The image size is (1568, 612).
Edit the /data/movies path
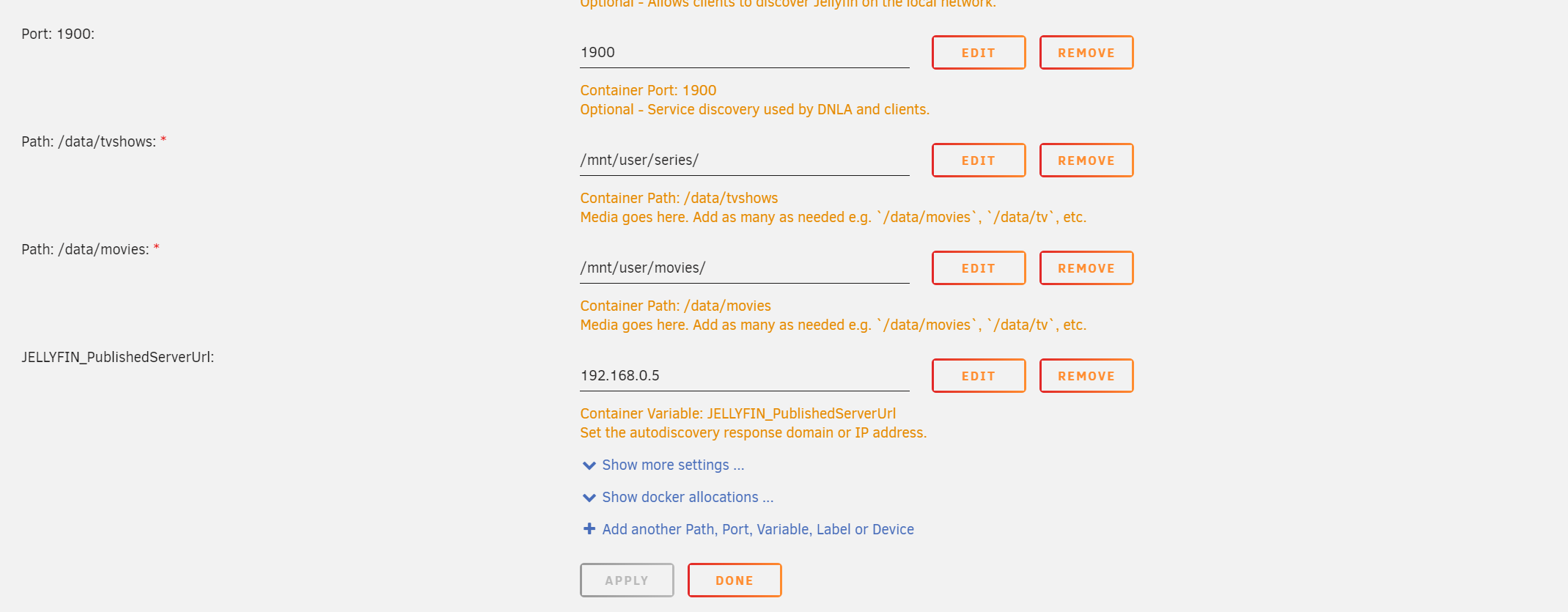(x=978, y=268)
